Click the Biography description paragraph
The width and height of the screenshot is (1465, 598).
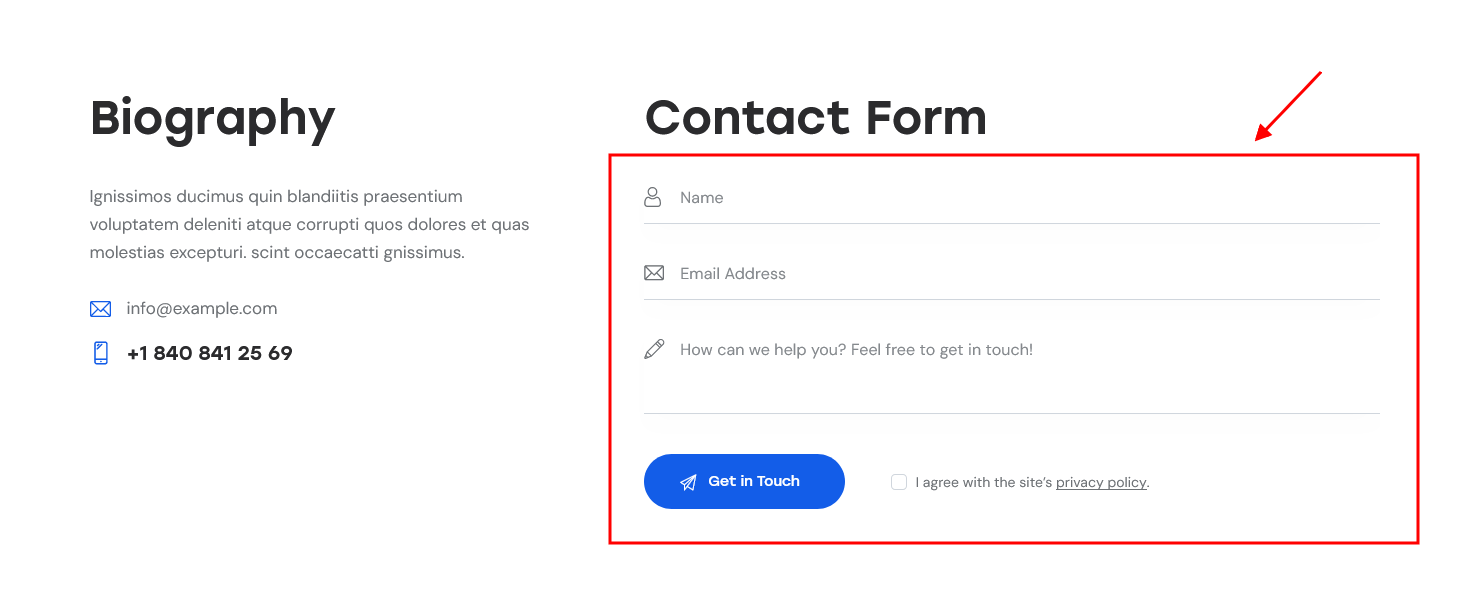[310, 225]
